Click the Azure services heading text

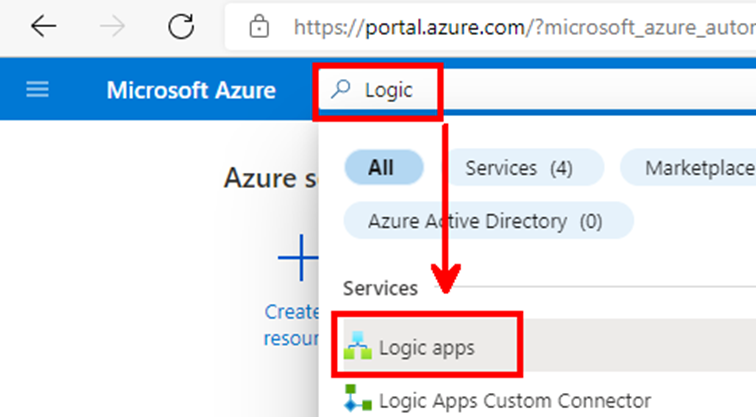pyautogui.click(x=271, y=178)
